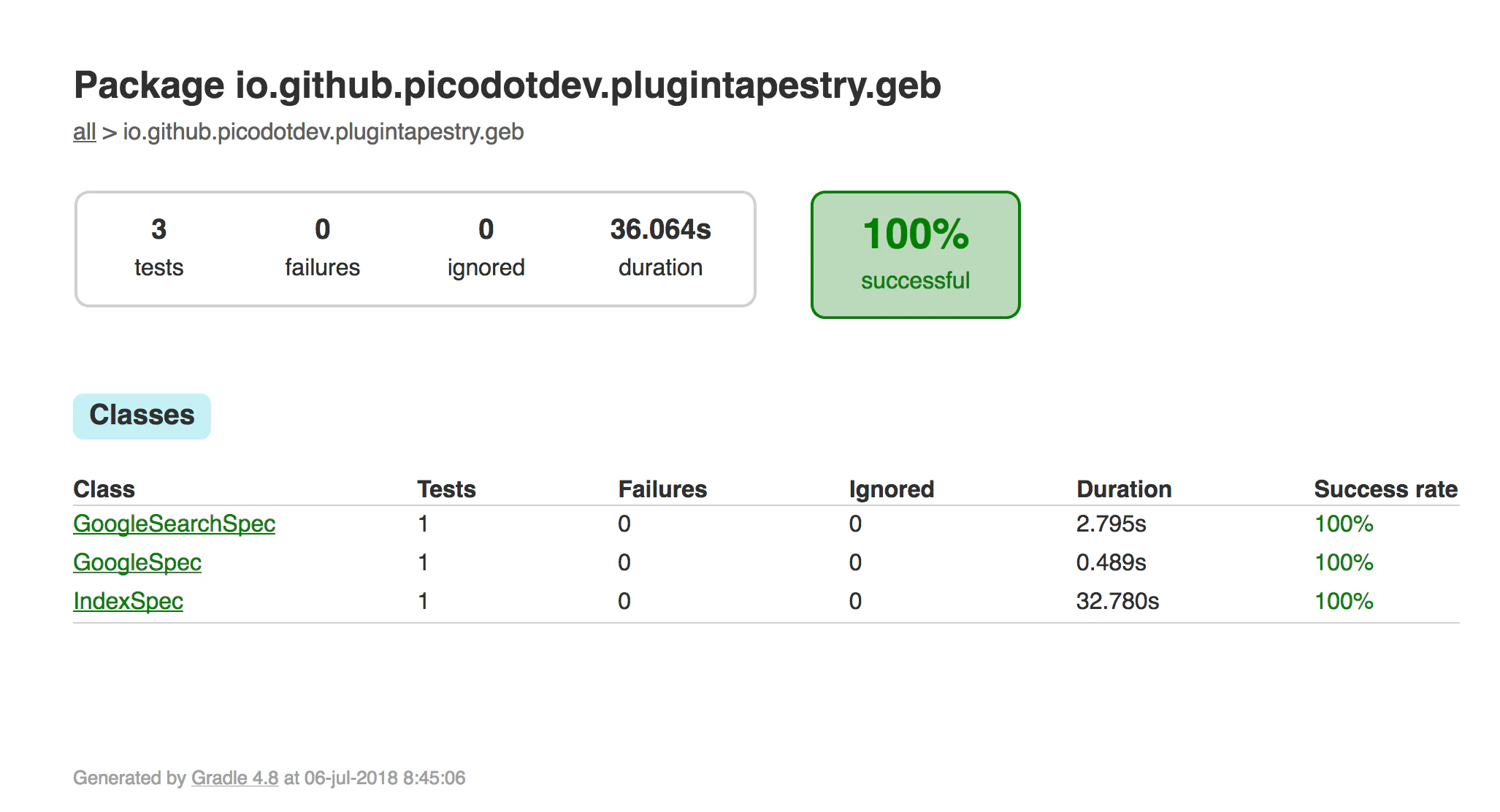Viewport: 1500px width, 812px height.
Task: Click the Tests column header
Action: coord(446,489)
